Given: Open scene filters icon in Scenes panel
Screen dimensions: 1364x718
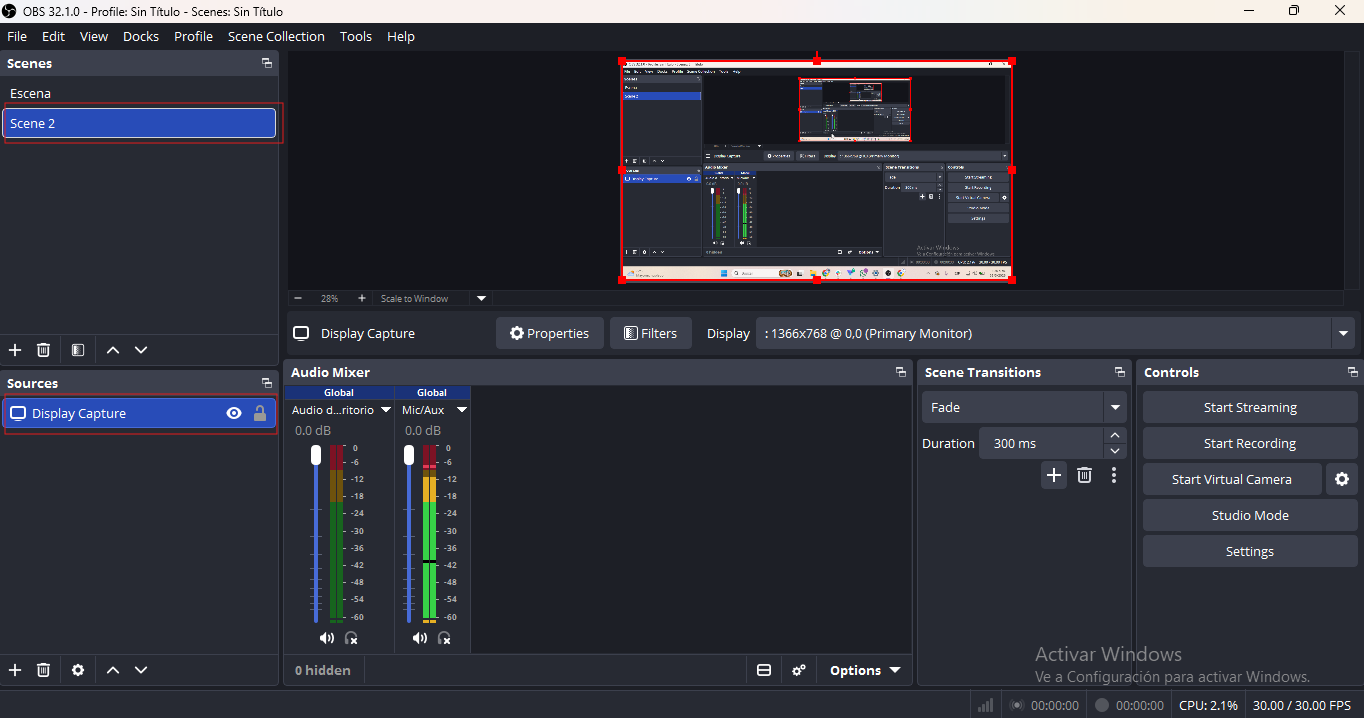Looking at the screenshot, I should coord(78,350).
